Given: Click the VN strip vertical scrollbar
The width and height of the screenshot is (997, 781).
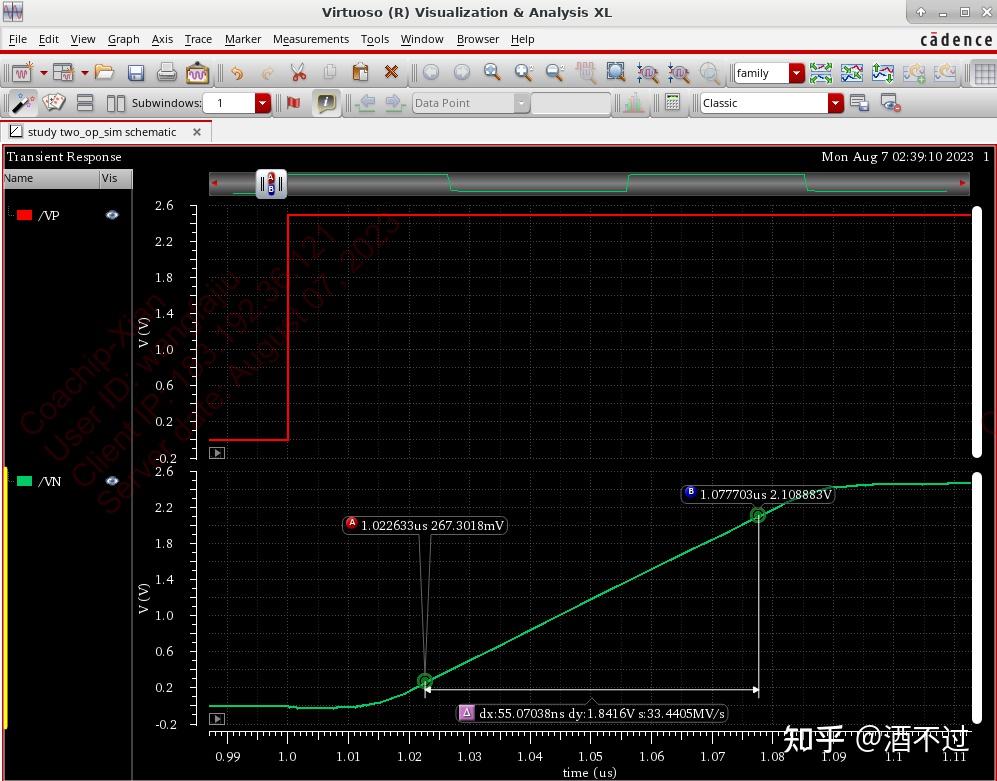Looking at the screenshot, I should (x=977, y=598).
